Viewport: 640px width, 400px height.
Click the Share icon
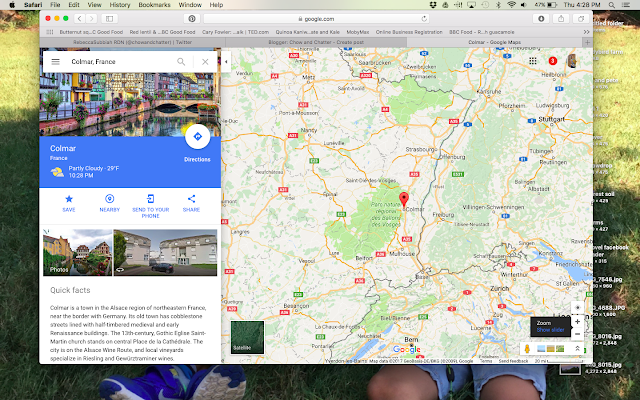(x=191, y=199)
